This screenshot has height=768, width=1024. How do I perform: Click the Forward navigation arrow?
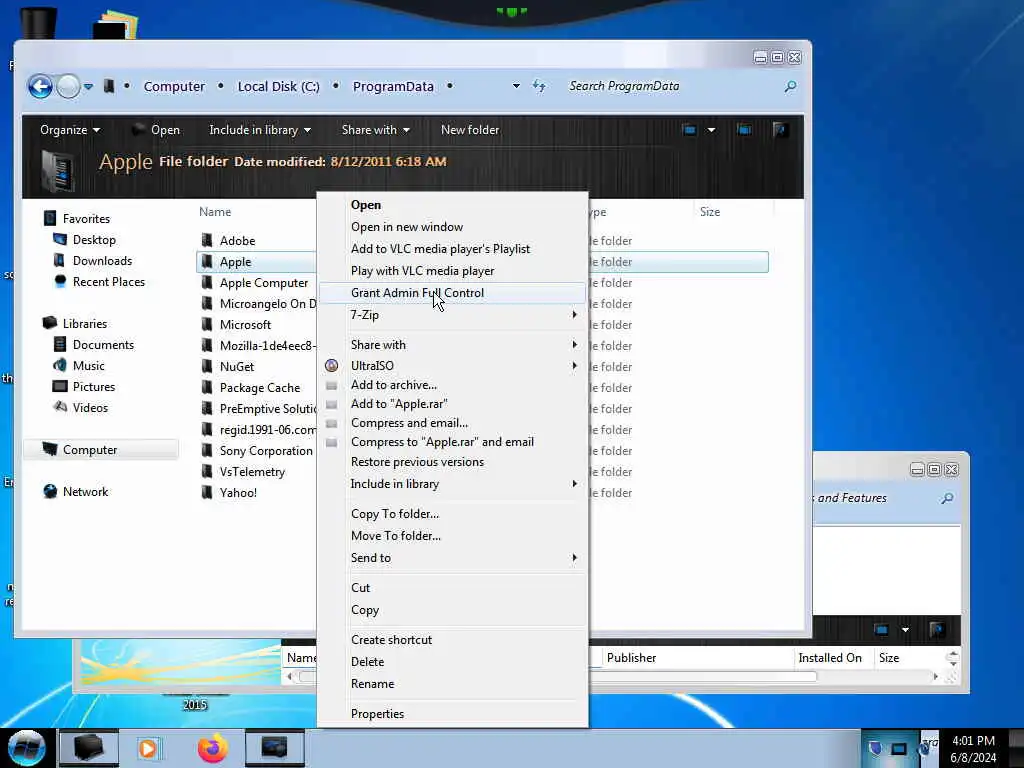pos(68,86)
